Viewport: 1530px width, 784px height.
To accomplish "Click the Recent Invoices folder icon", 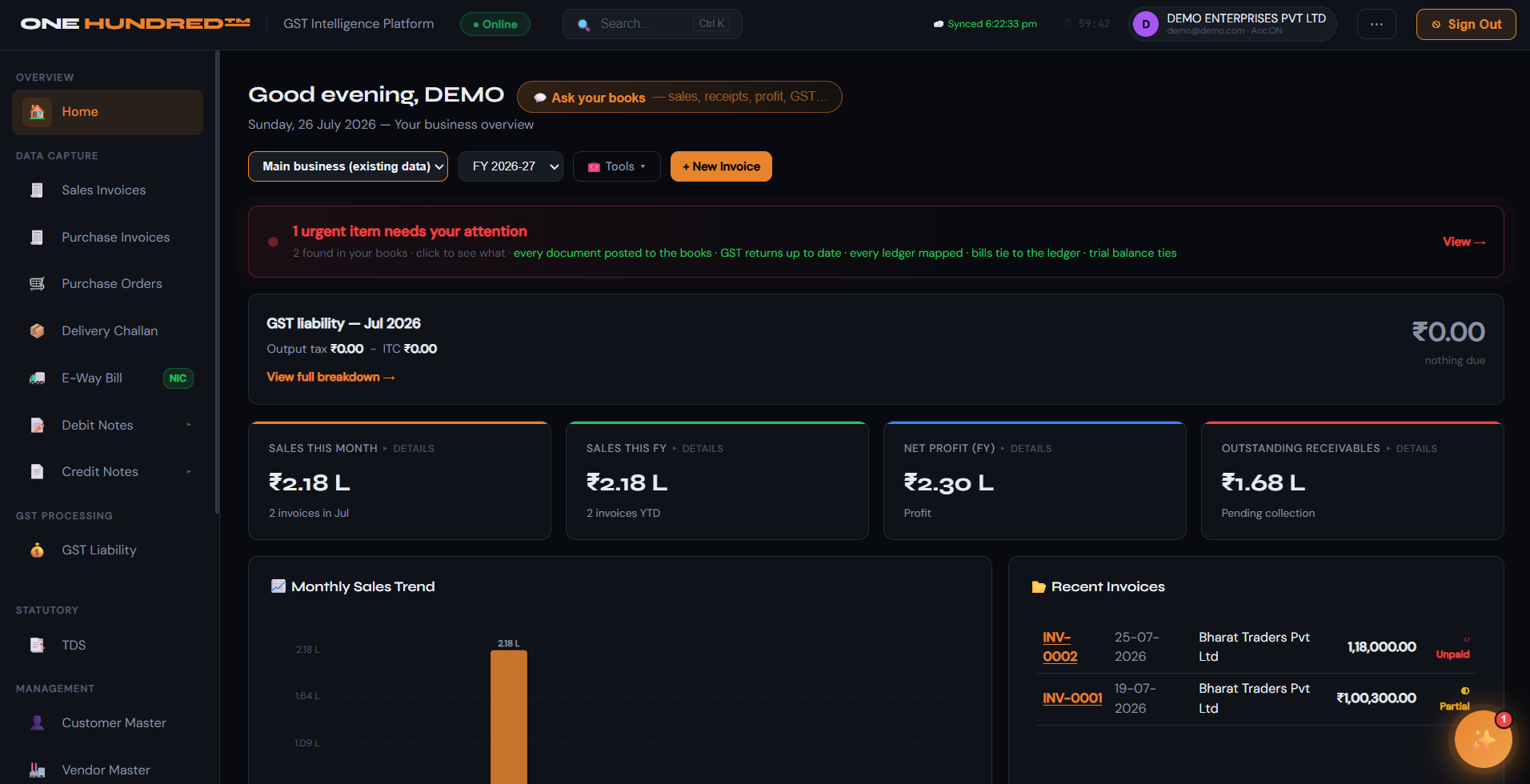I will coord(1039,587).
